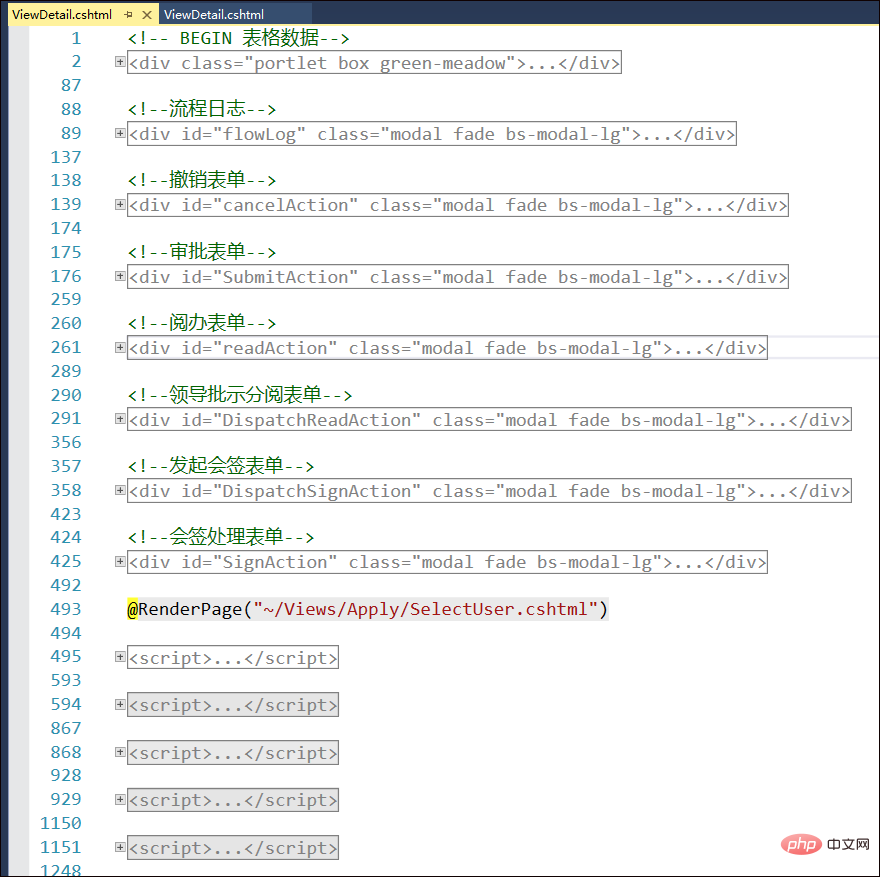This screenshot has width=880, height=877.
Task: Click the collapsed flowLog div code
Action: pyautogui.click(x=432, y=134)
